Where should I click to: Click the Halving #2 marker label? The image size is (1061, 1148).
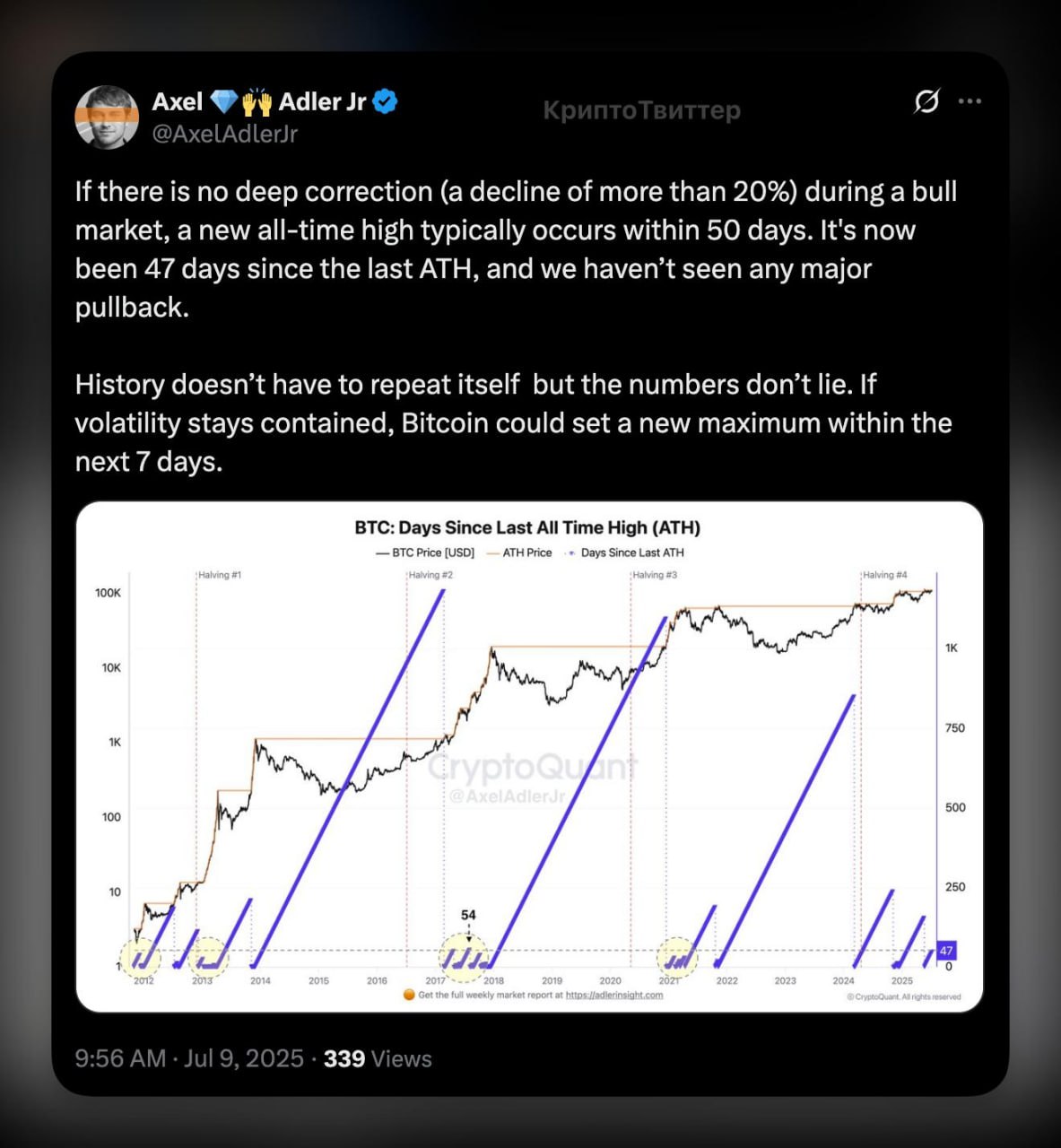[x=430, y=575]
